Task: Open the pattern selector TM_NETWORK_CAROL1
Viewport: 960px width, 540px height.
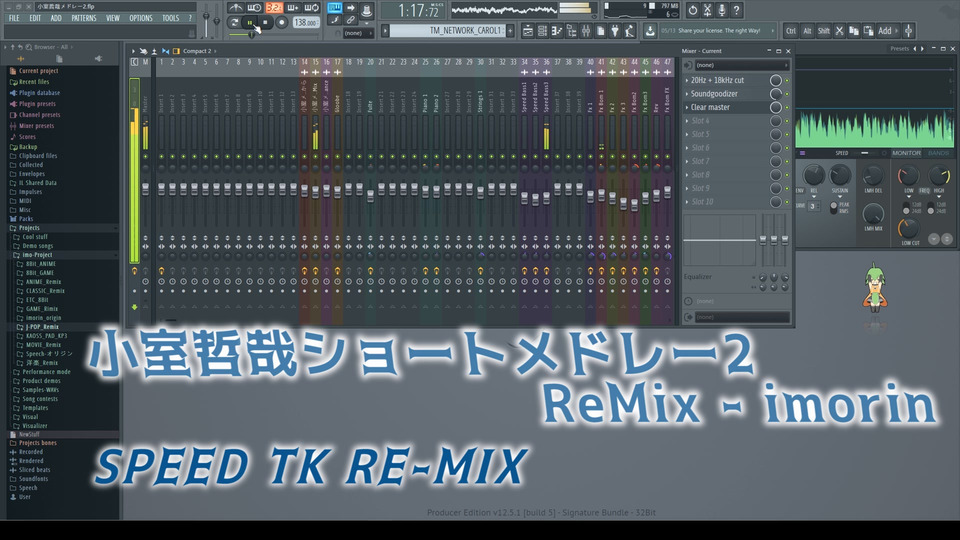Action: coord(446,31)
